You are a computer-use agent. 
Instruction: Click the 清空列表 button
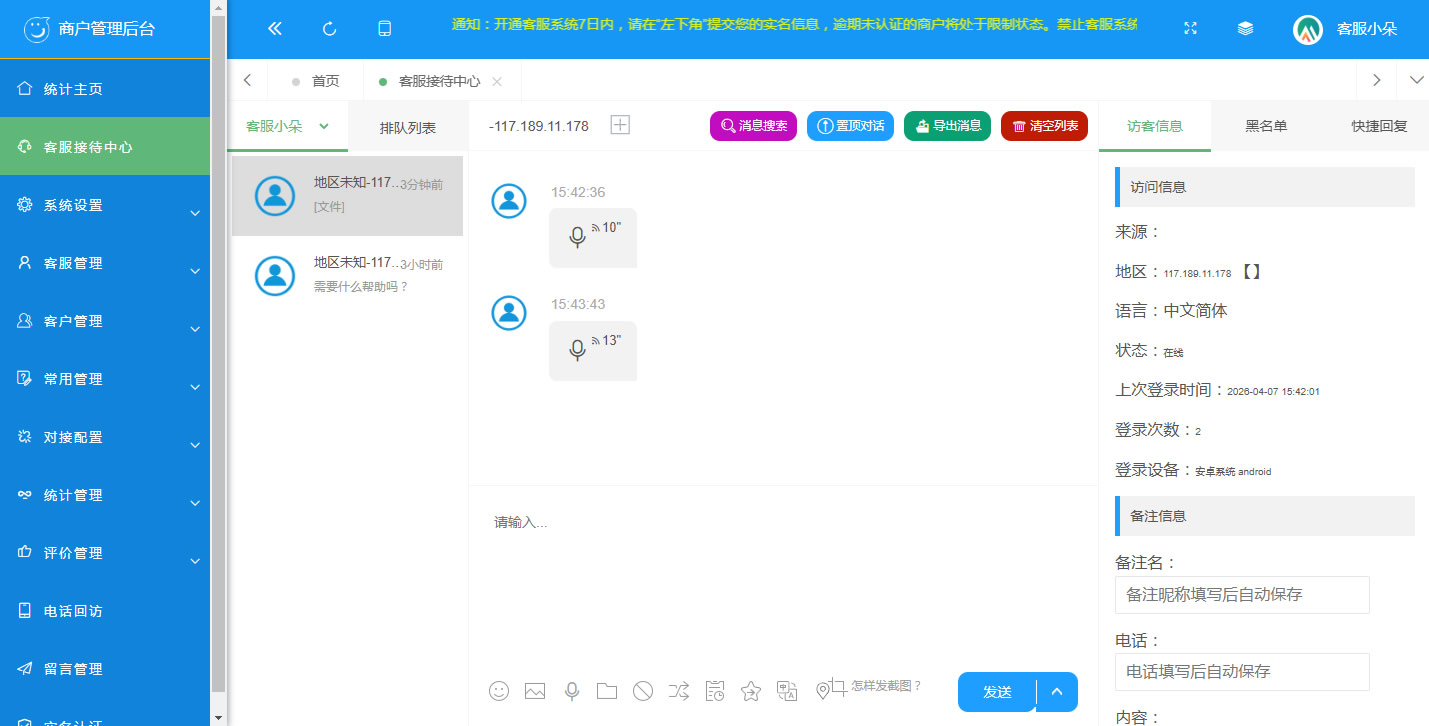pos(1044,126)
